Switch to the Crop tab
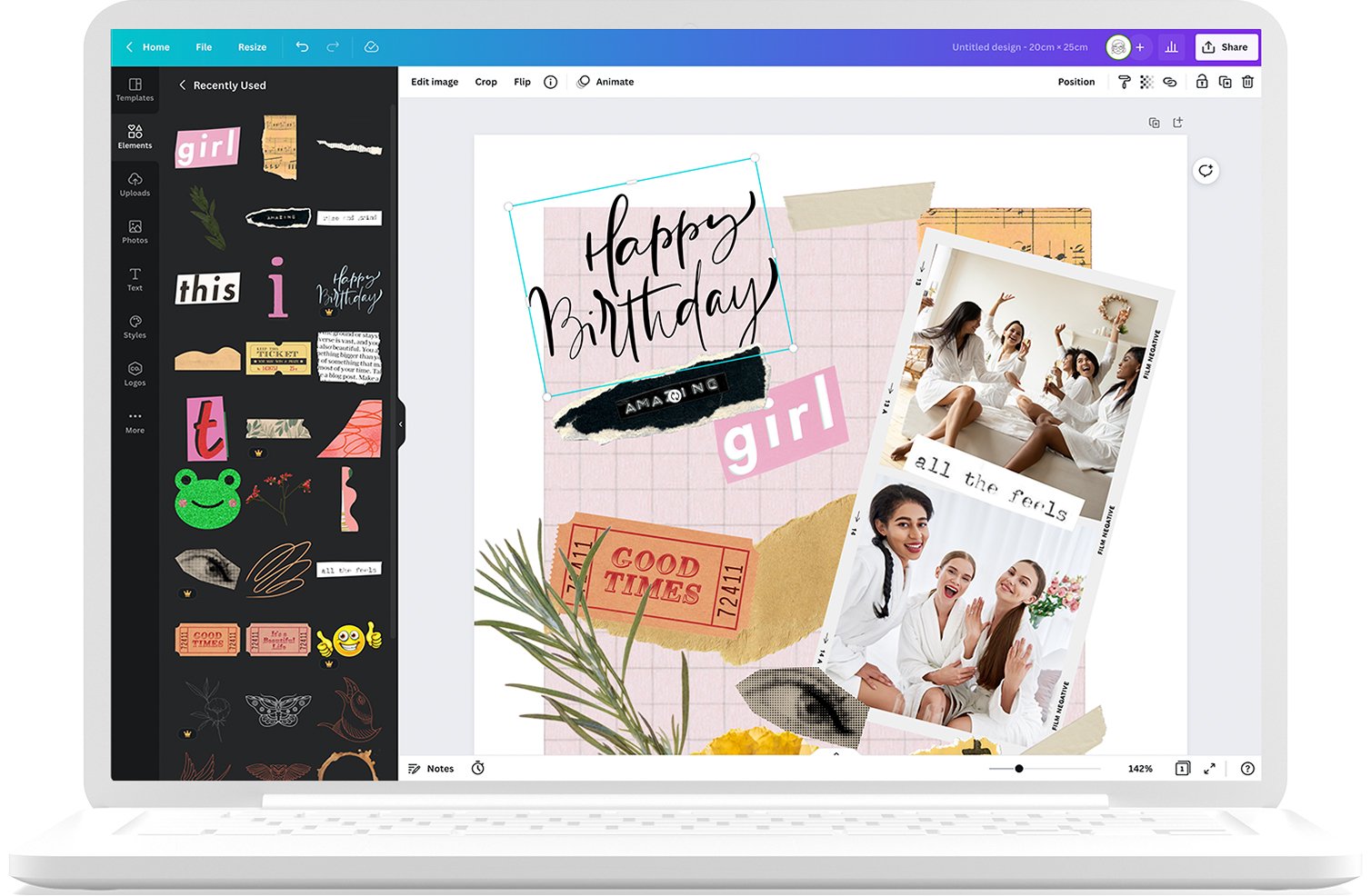Screen dimensions: 1371x896 [x=485, y=82]
